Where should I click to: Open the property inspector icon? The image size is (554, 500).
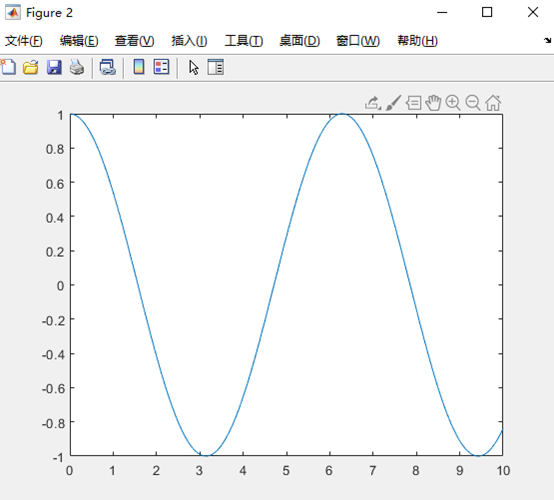[x=216, y=67]
